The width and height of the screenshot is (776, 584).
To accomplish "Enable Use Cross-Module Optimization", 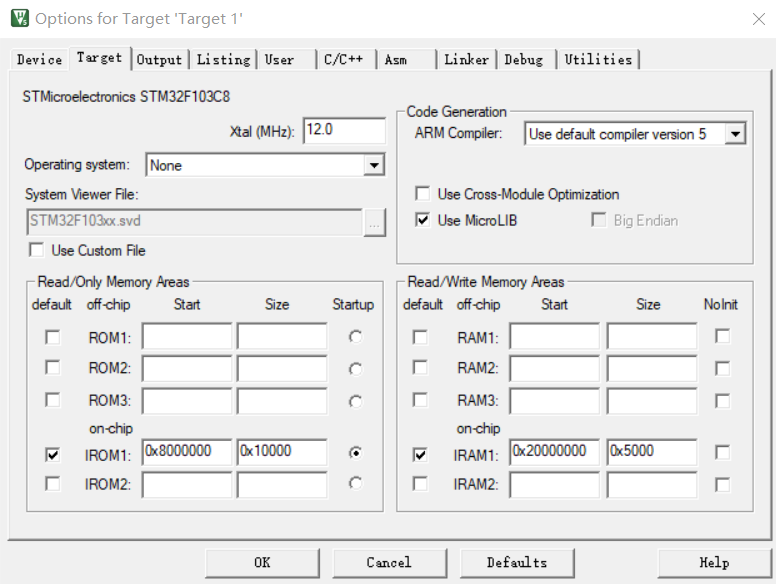I will (423, 194).
